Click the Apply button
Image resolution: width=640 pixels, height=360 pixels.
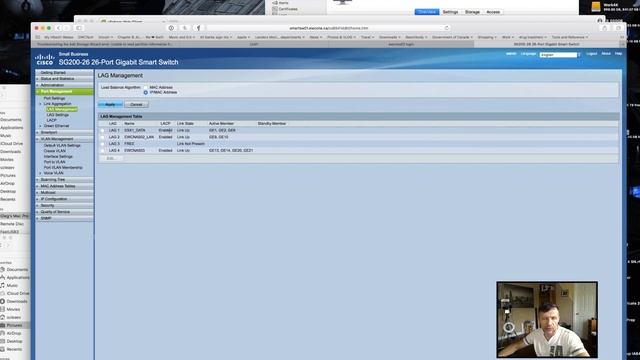pos(110,104)
